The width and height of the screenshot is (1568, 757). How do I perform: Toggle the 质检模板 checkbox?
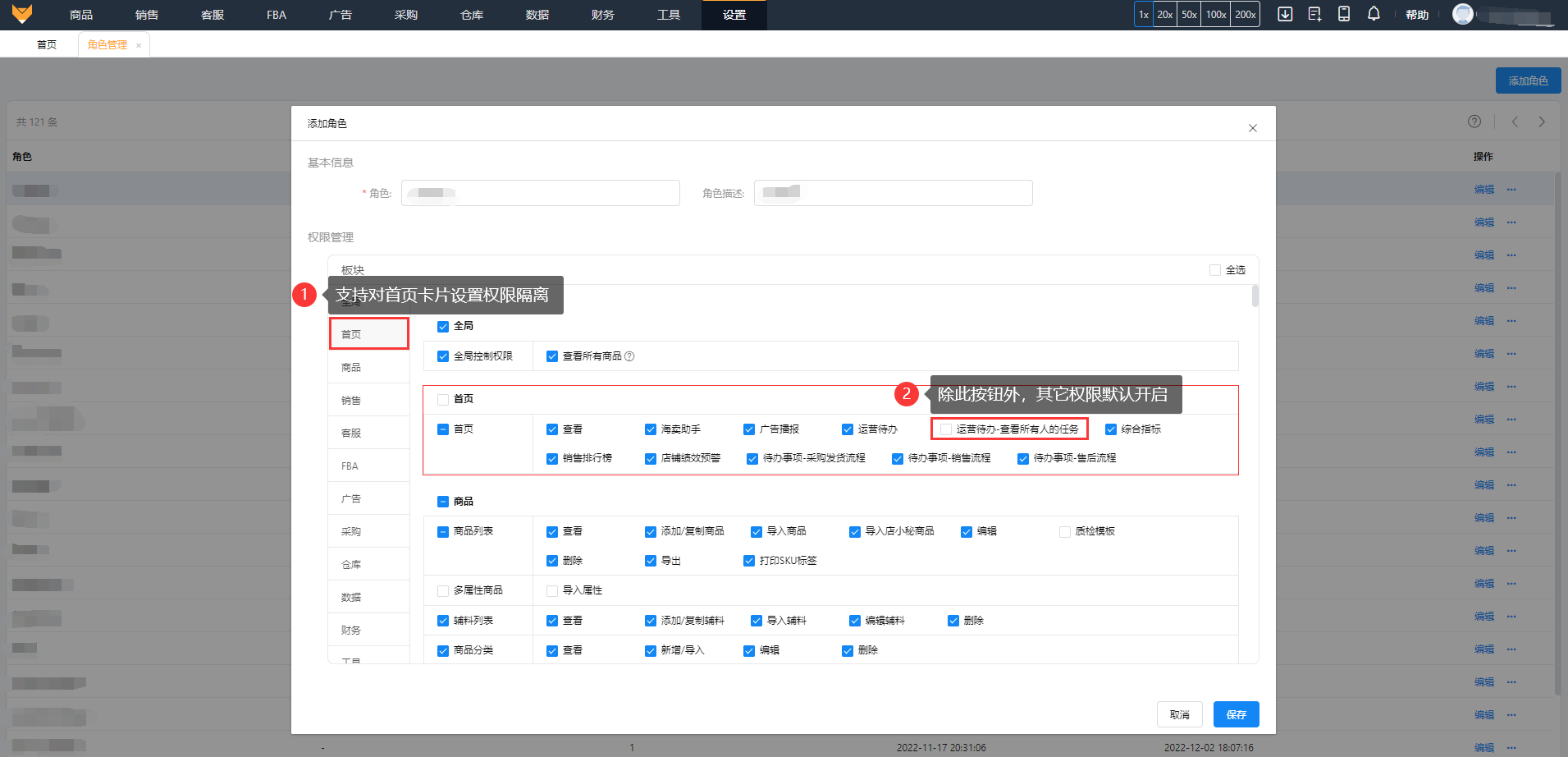point(1065,532)
